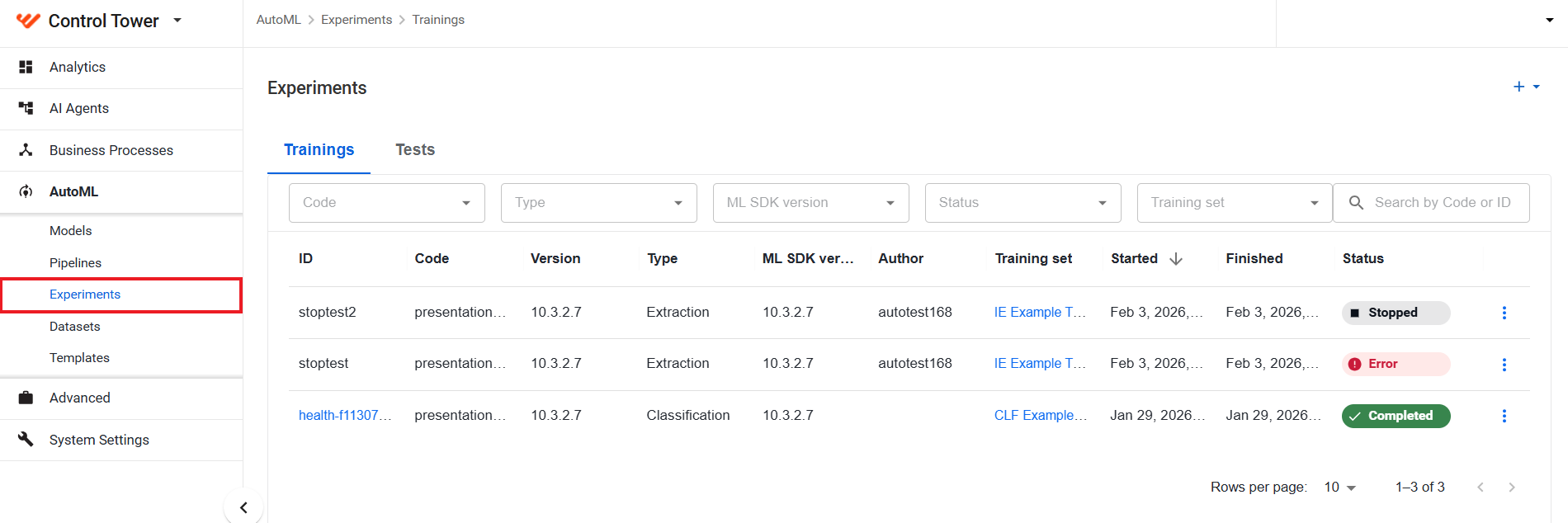Open the Type filter dropdown
The height and width of the screenshot is (523, 1568).
pos(598,203)
